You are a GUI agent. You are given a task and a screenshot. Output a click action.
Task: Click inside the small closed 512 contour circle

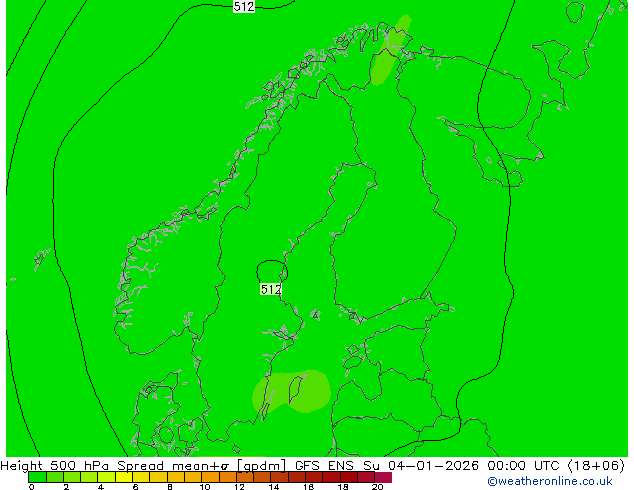pos(272,271)
